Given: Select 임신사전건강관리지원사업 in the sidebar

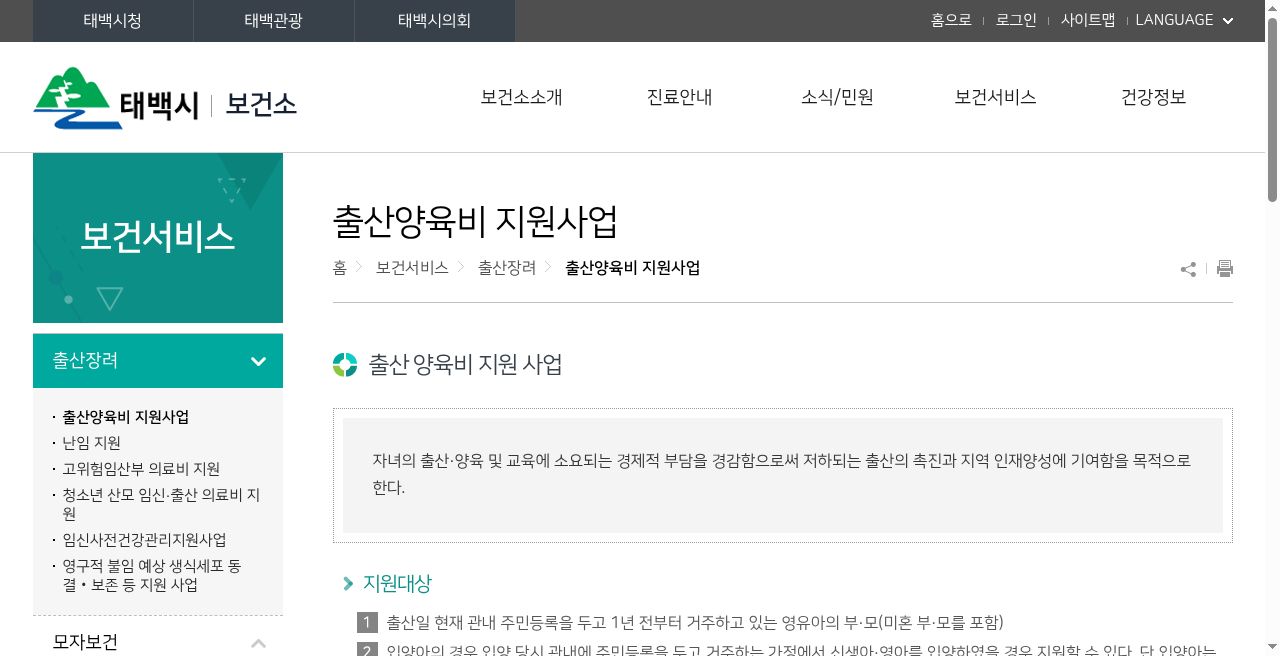Looking at the screenshot, I should (x=144, y=540).
